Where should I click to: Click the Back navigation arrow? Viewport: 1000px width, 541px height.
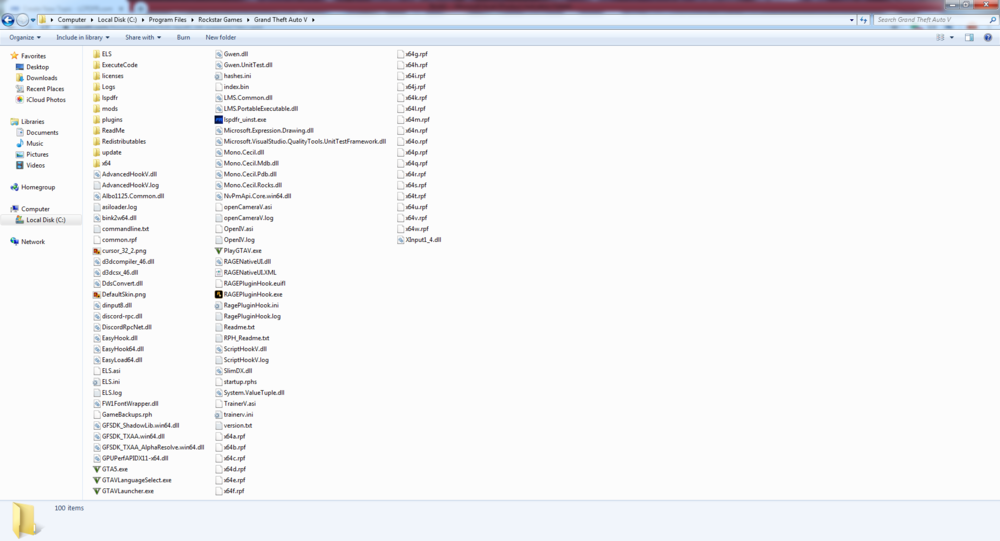pyautogui.click(x=8, y=20)
